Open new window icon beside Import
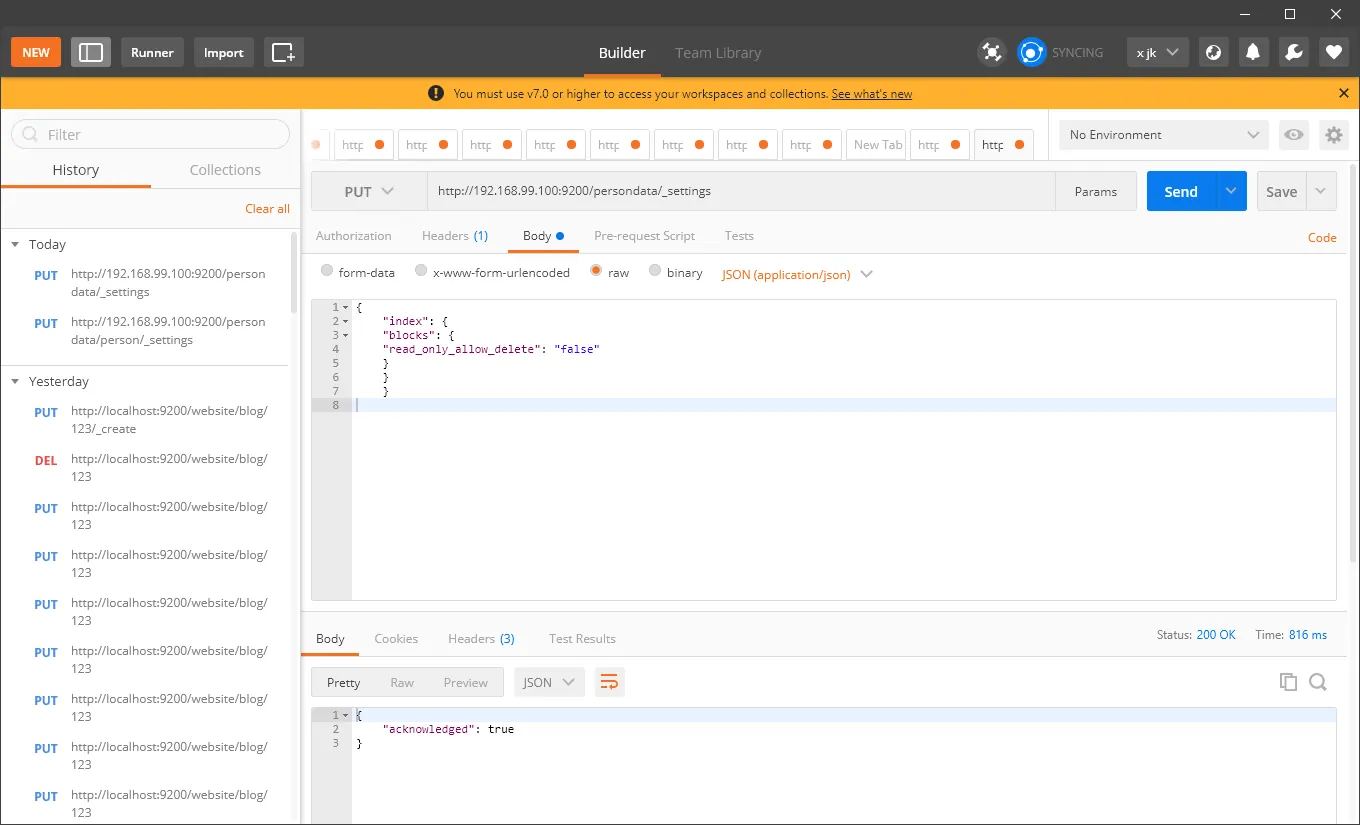Viewport: 1360px width, 825px height. coord(284,52)
